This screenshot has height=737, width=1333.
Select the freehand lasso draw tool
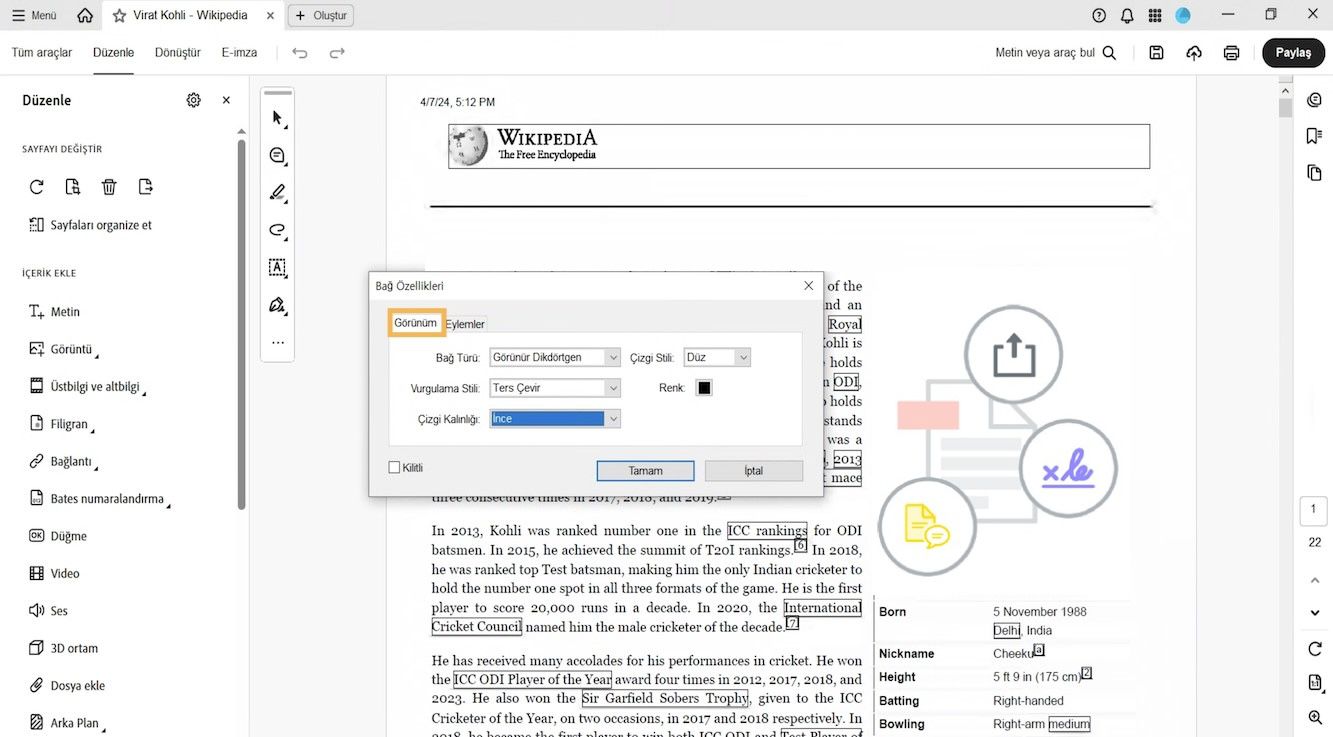coord(278,230)
